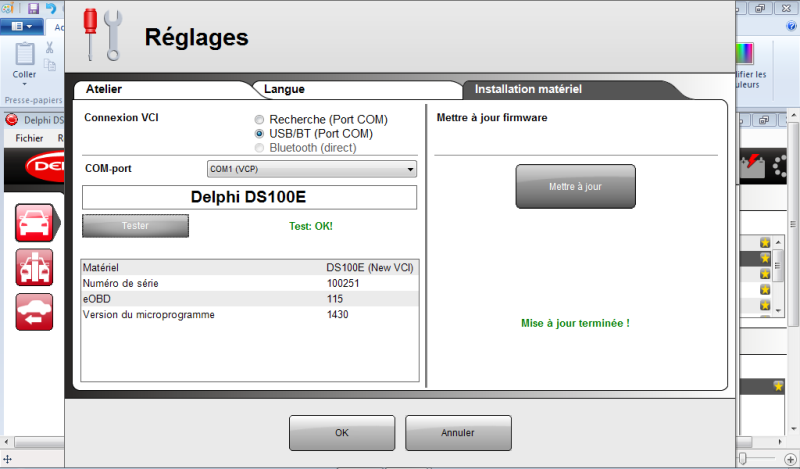Click the Paint zoom slider handle
The height and width of the screenshot is (469, 800).
tap(743, 459)
